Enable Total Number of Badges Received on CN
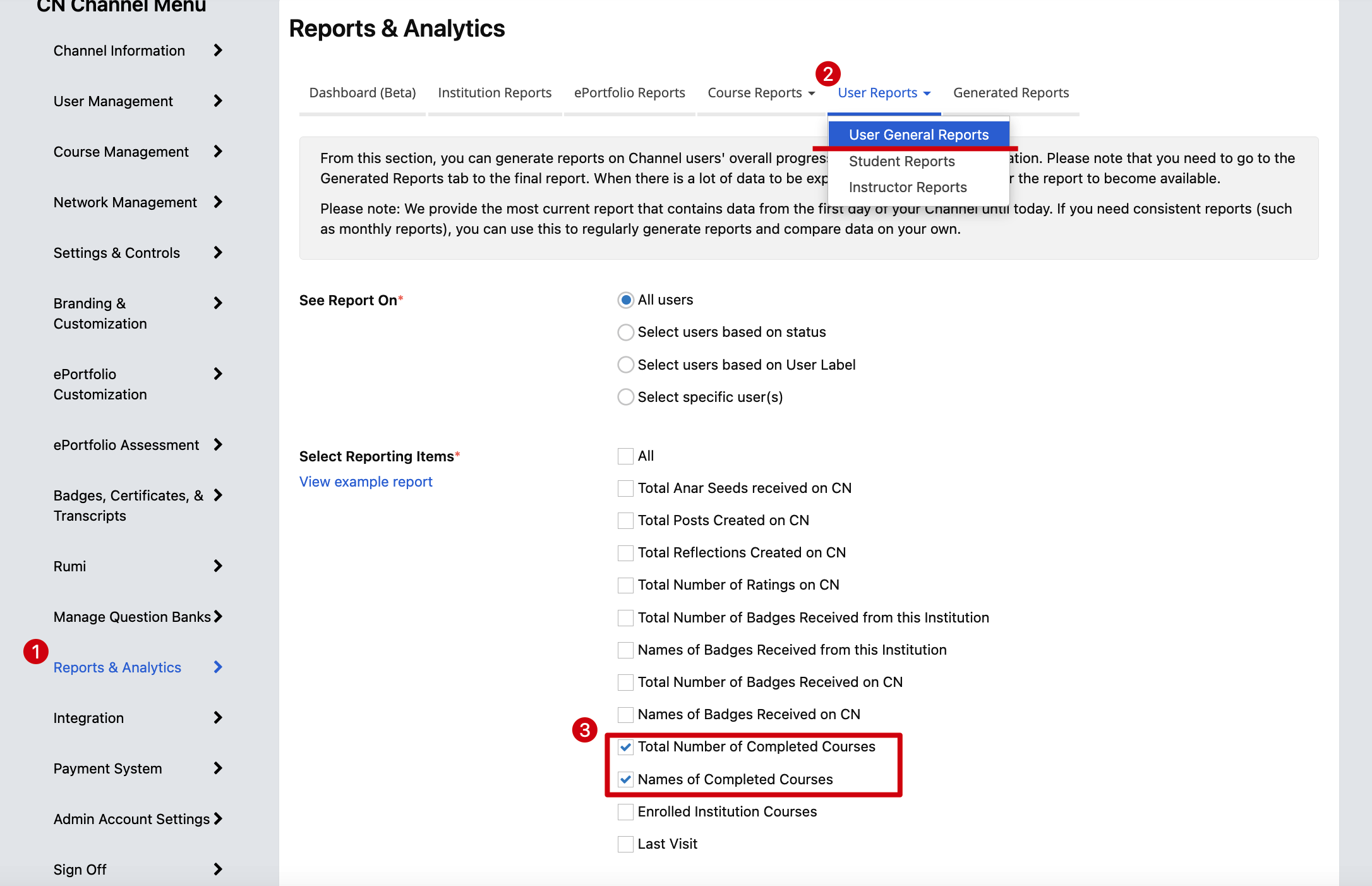This screenshot has width=1372, height=886. tap(625, 683)
